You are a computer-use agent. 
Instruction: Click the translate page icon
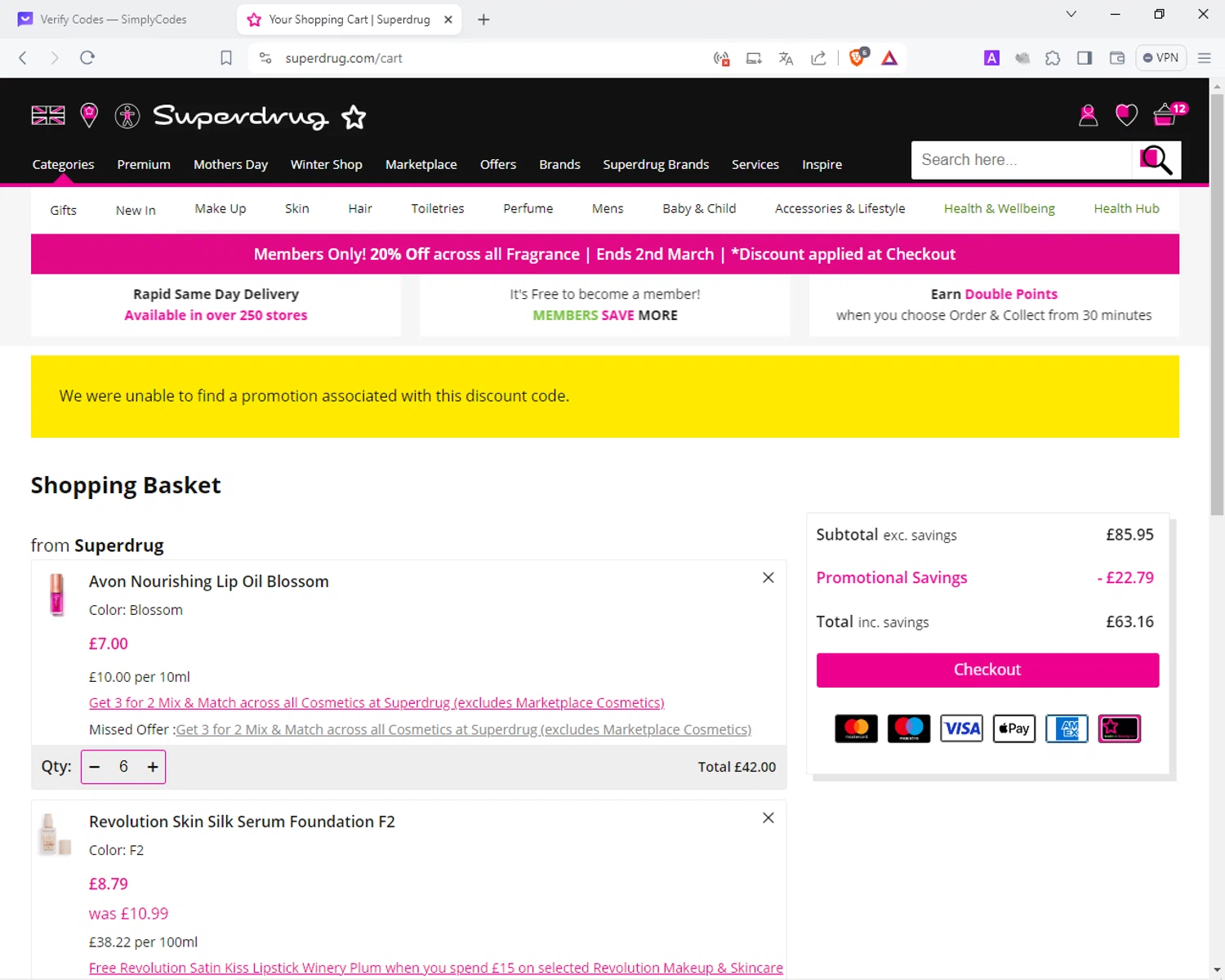(786, 58)
